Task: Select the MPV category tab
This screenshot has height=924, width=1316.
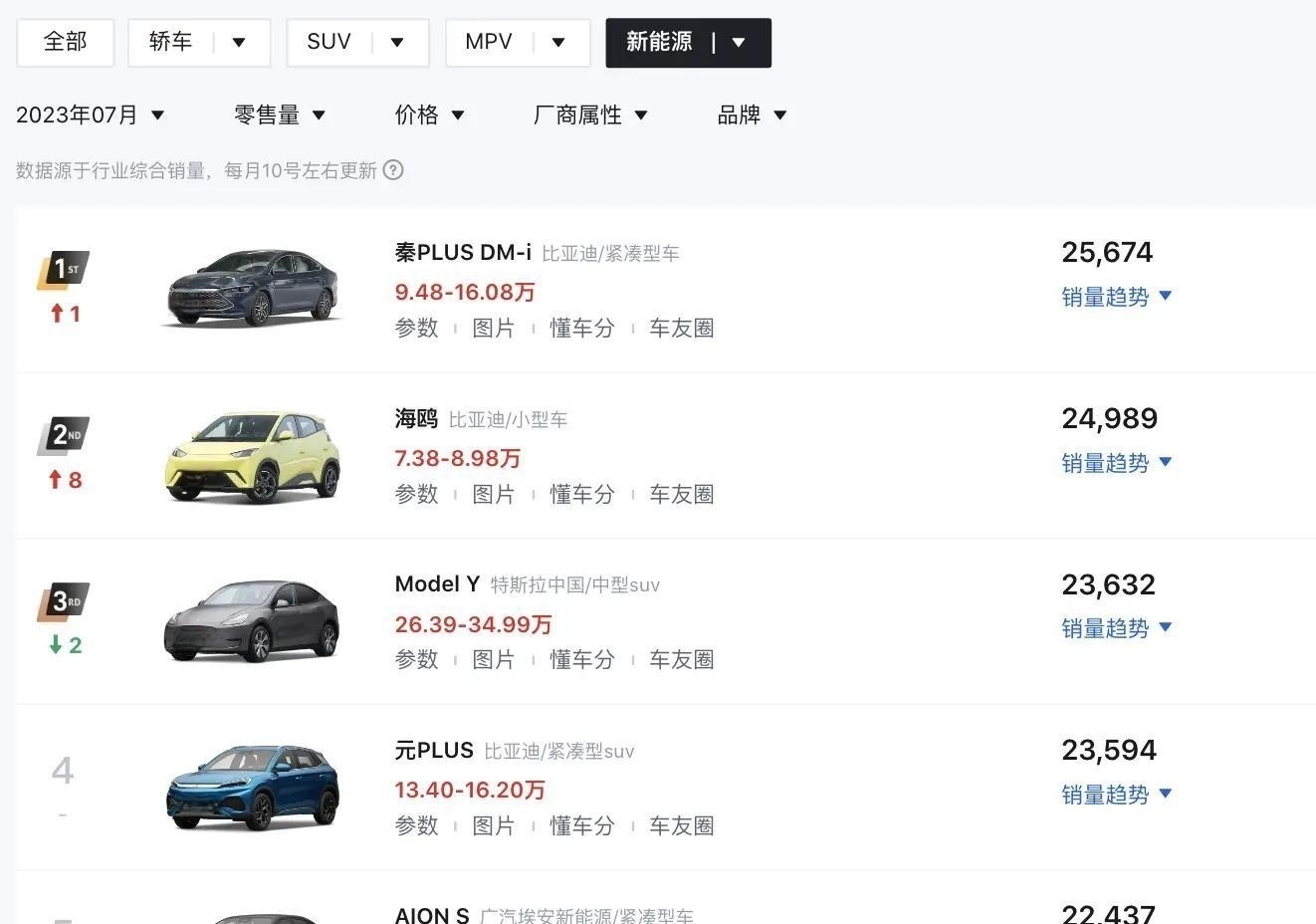Action: coord(488,43)
